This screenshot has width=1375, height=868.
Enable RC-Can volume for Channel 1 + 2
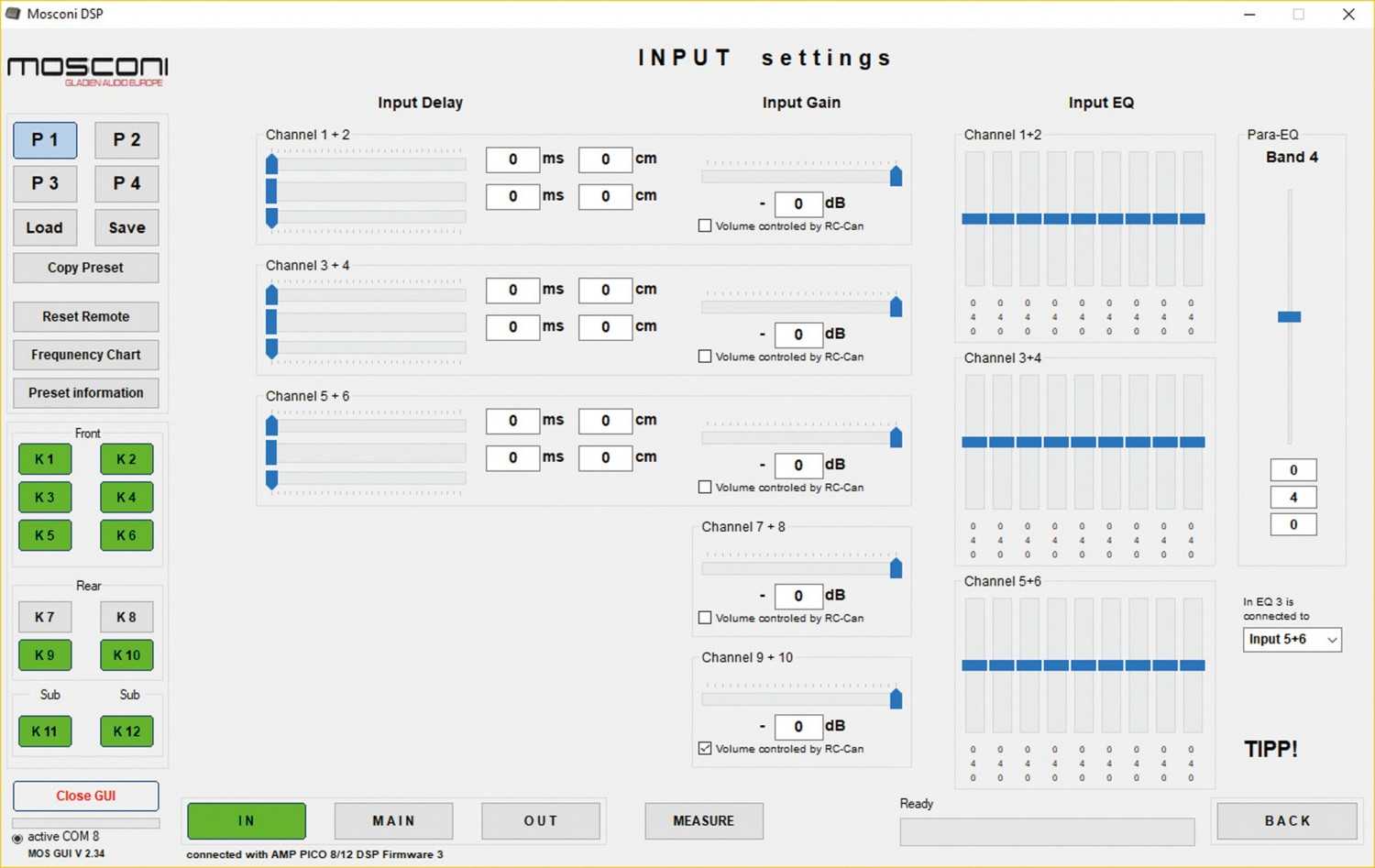click(x=705, y=225)
